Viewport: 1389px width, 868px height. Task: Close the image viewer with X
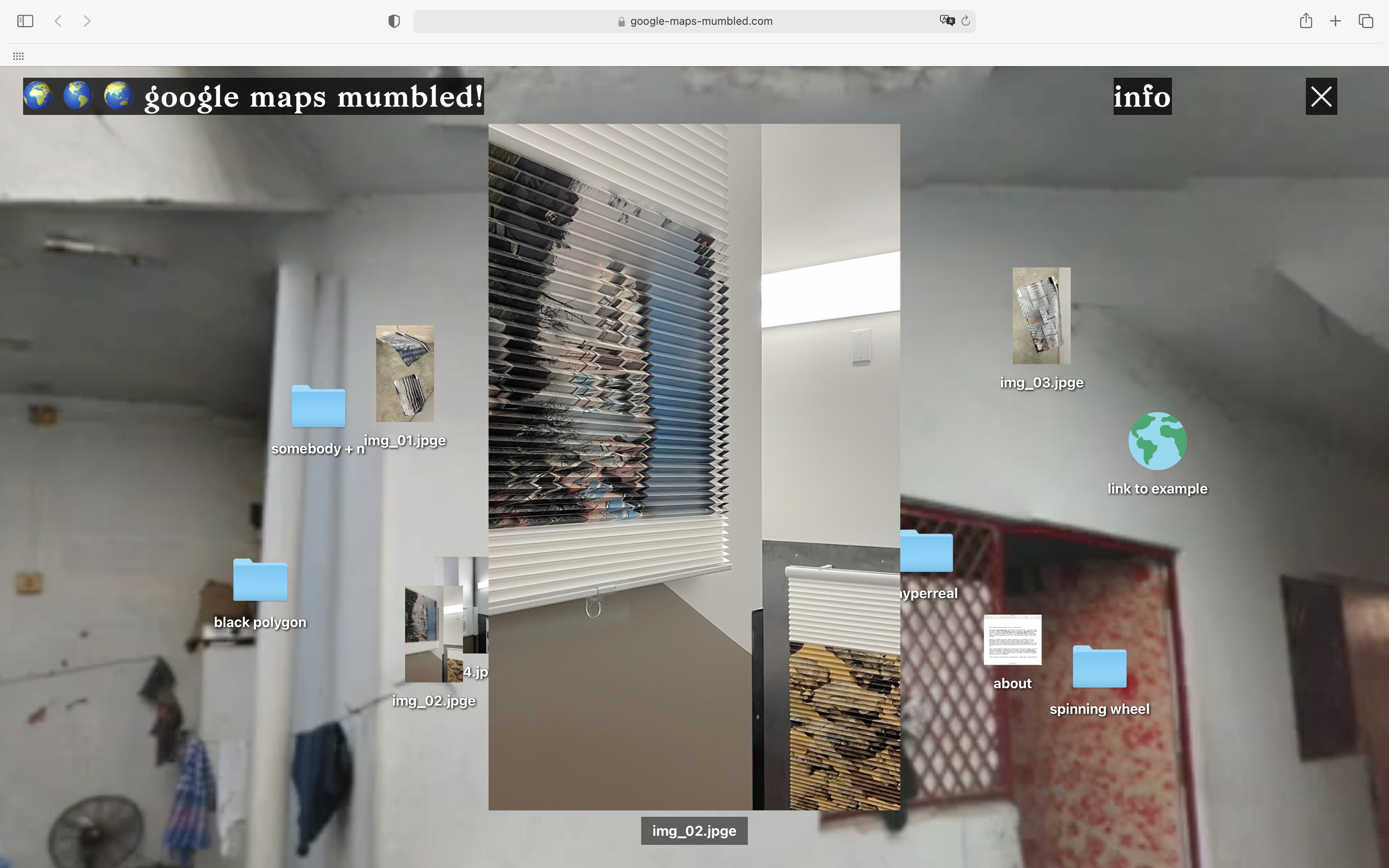pyautogui.click(x=1321, y=96)
